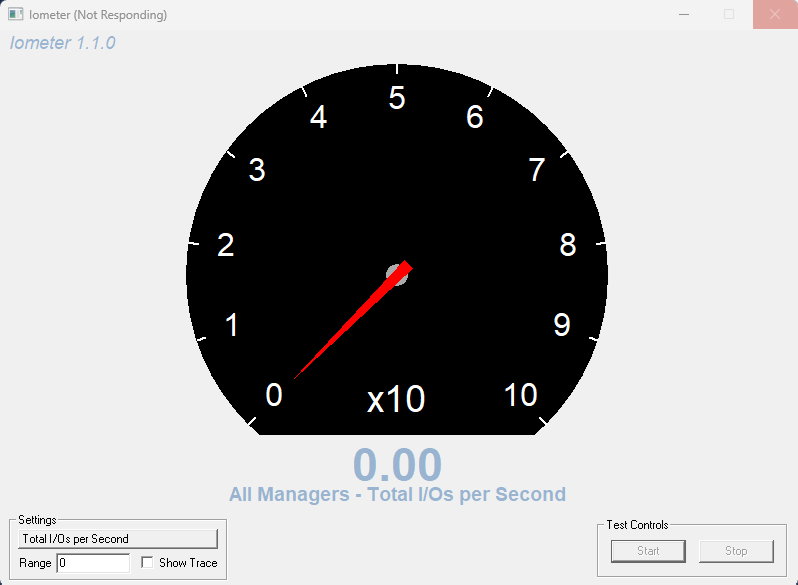Click the x10 multiplier label on gauge
The height and width of the screenshot is (585, 798).
(396, 400)
